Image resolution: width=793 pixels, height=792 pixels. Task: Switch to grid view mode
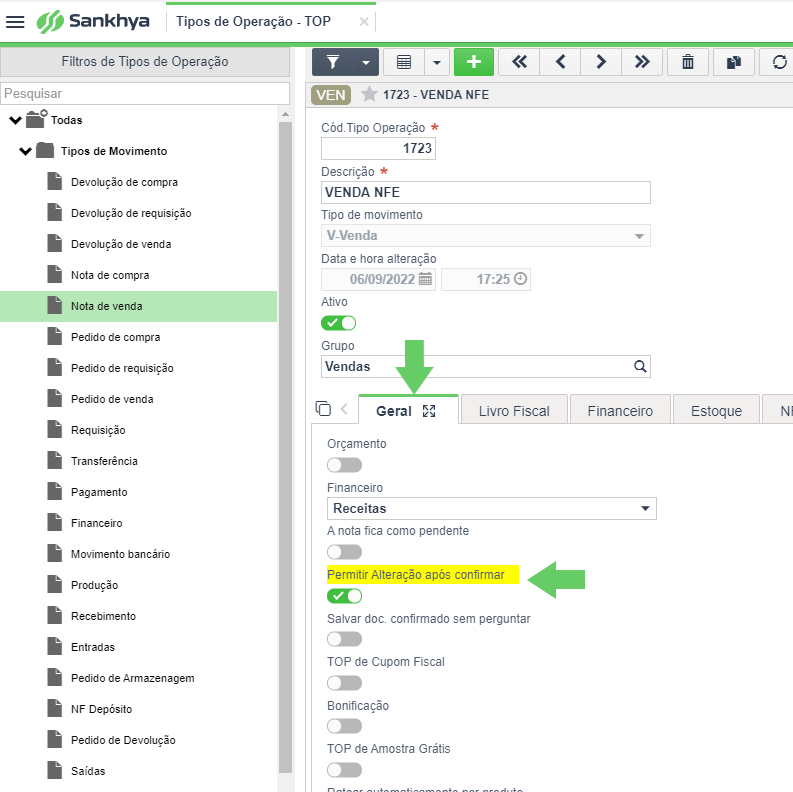(x=404, y=62)
